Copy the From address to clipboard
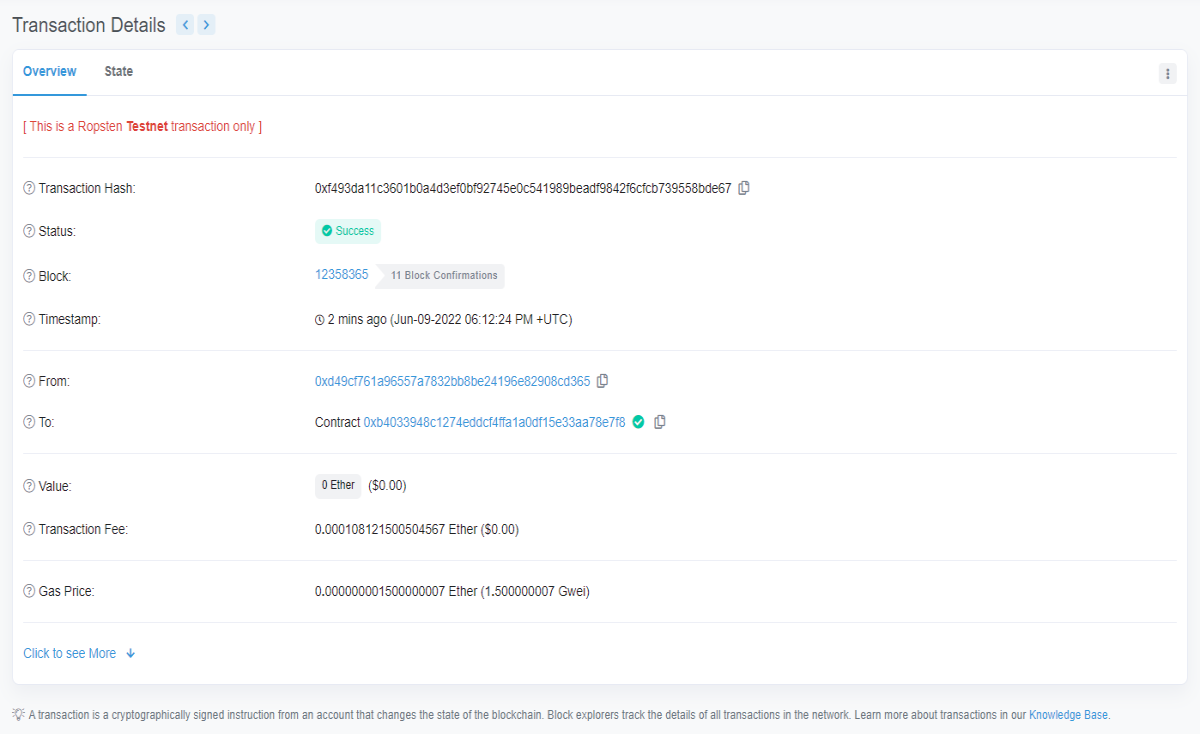The image size is (1200, 734). [x=603, y=381]
